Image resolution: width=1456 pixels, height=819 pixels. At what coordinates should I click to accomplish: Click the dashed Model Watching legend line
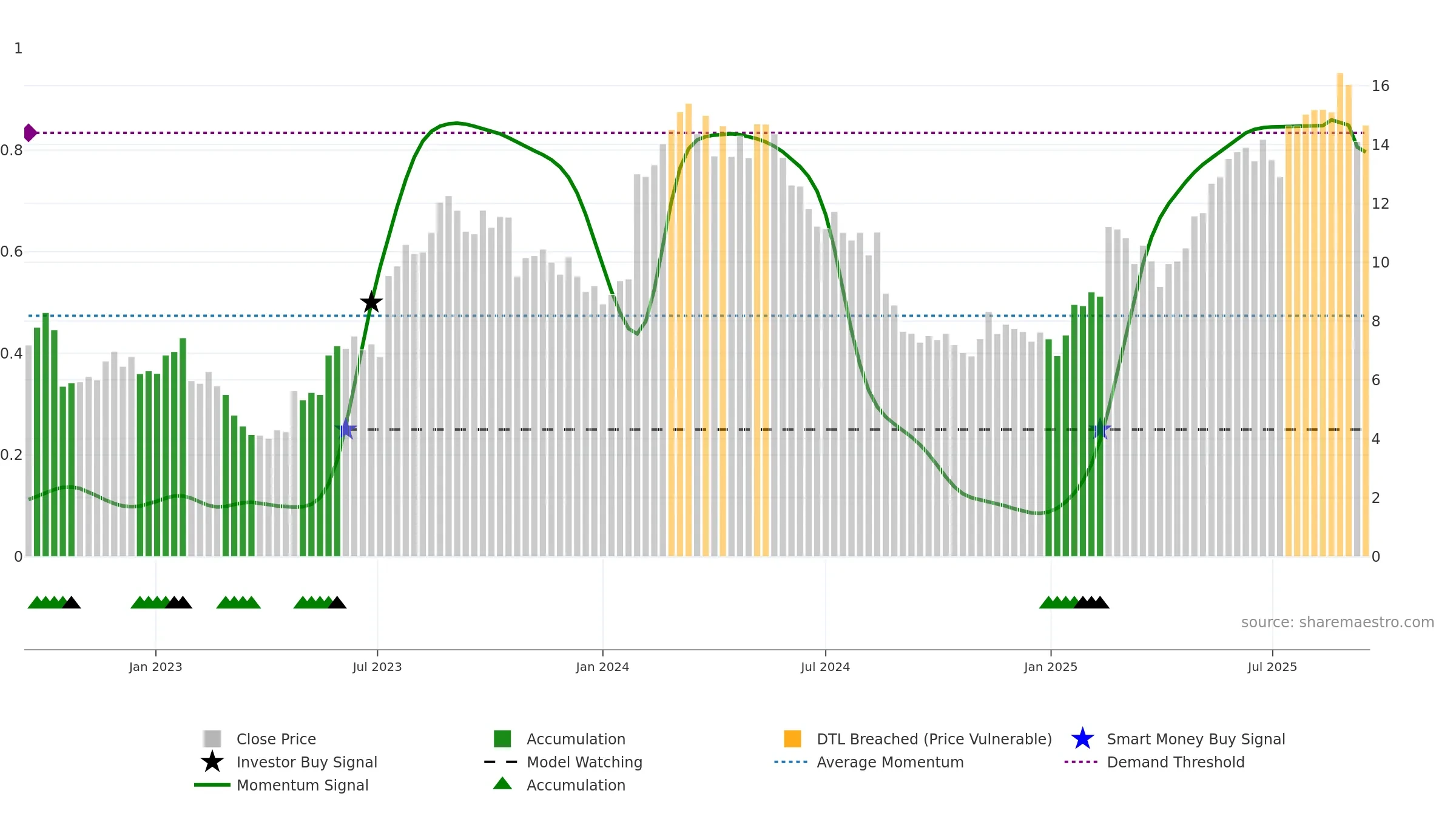click(x=501, y=761)
